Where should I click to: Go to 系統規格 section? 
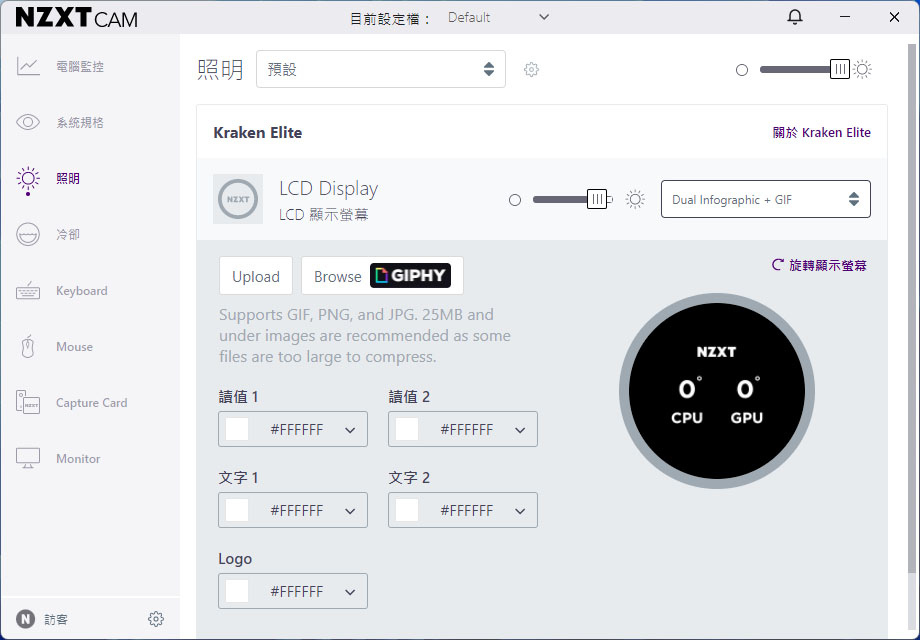[x=80, y=122]
